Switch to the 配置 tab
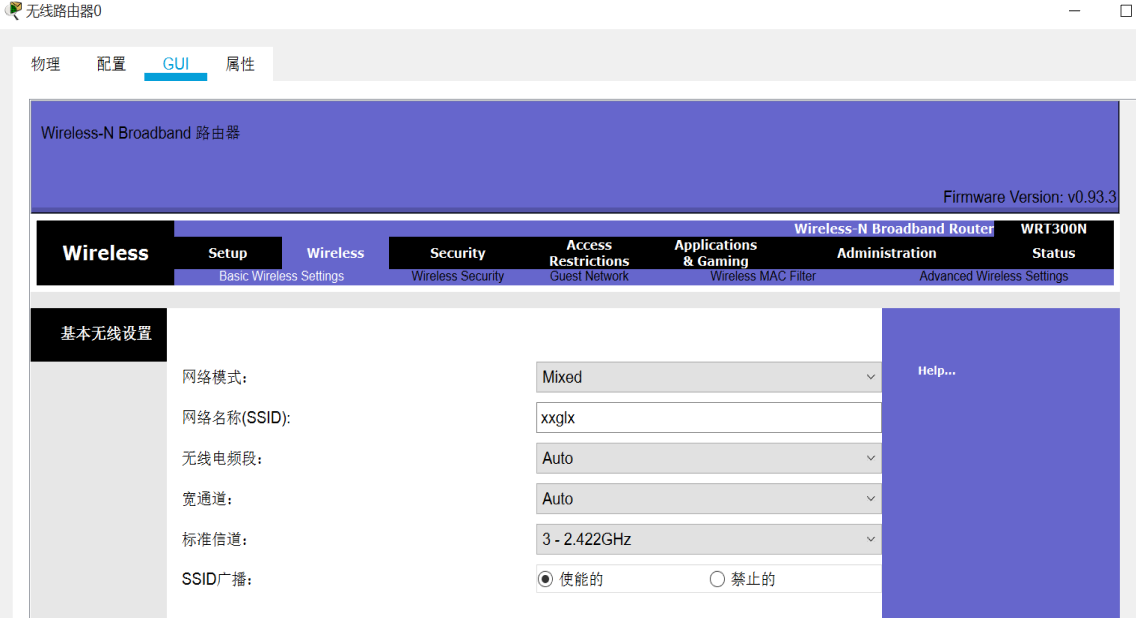This screenshot has height=618, width=1136. pos(111,64)
